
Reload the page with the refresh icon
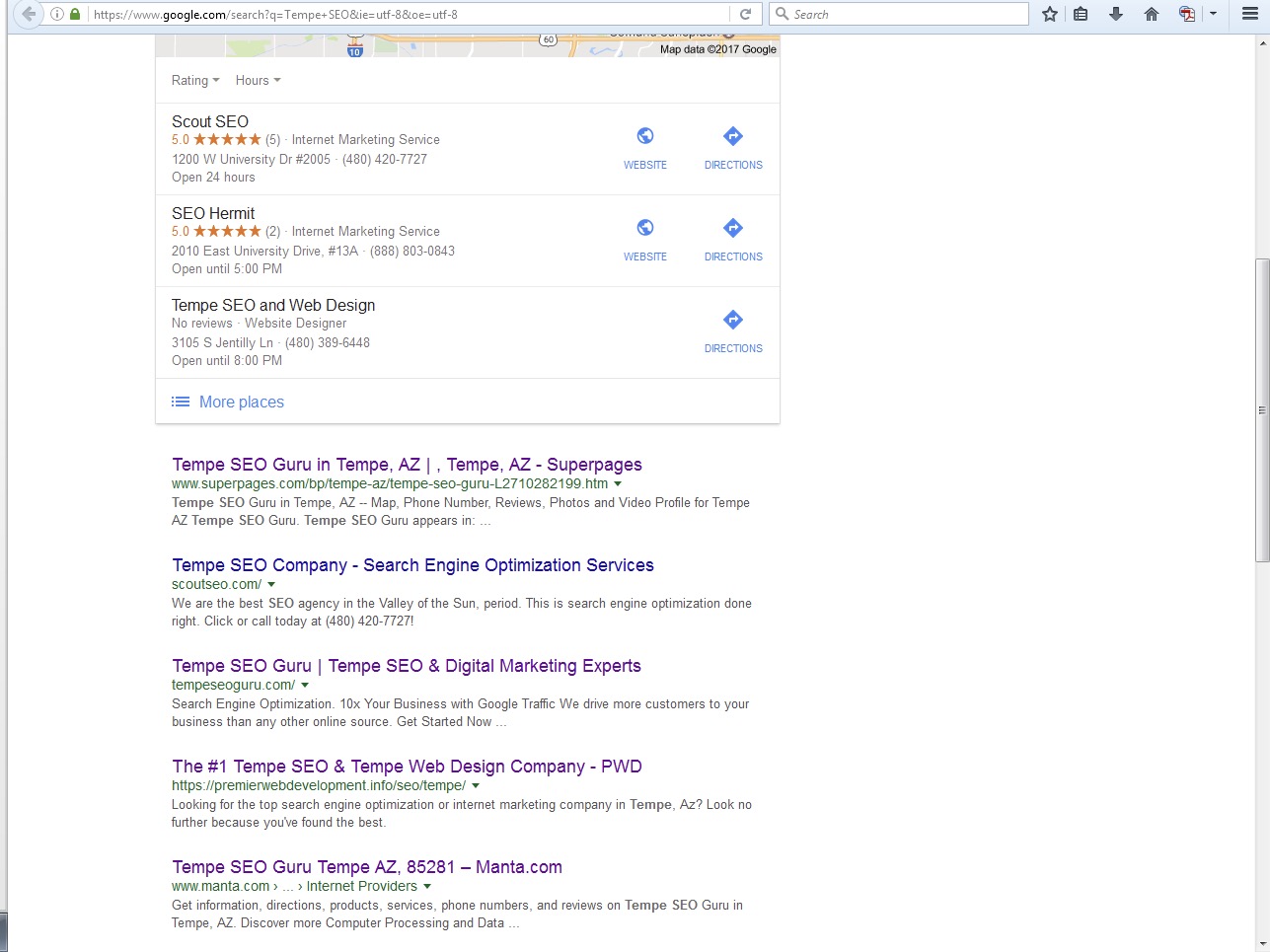click(x=745, y=14)
